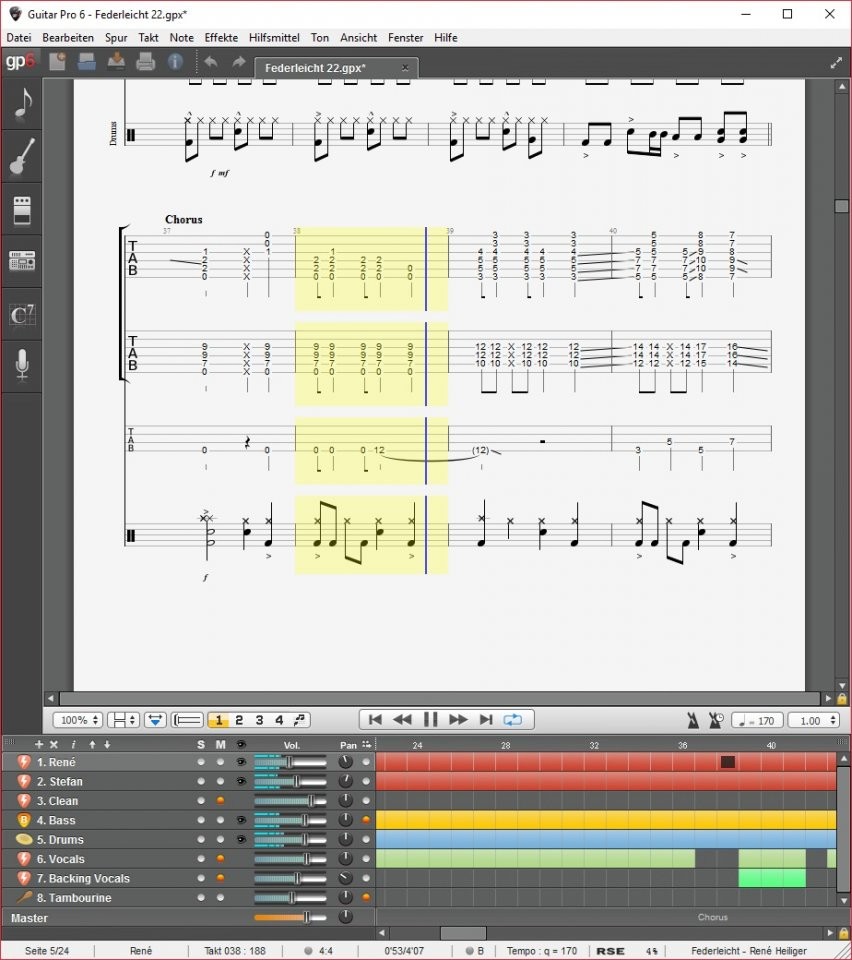Click the René track guitar pick icon
The image size is (852, 960).
(x=23, y=762)
